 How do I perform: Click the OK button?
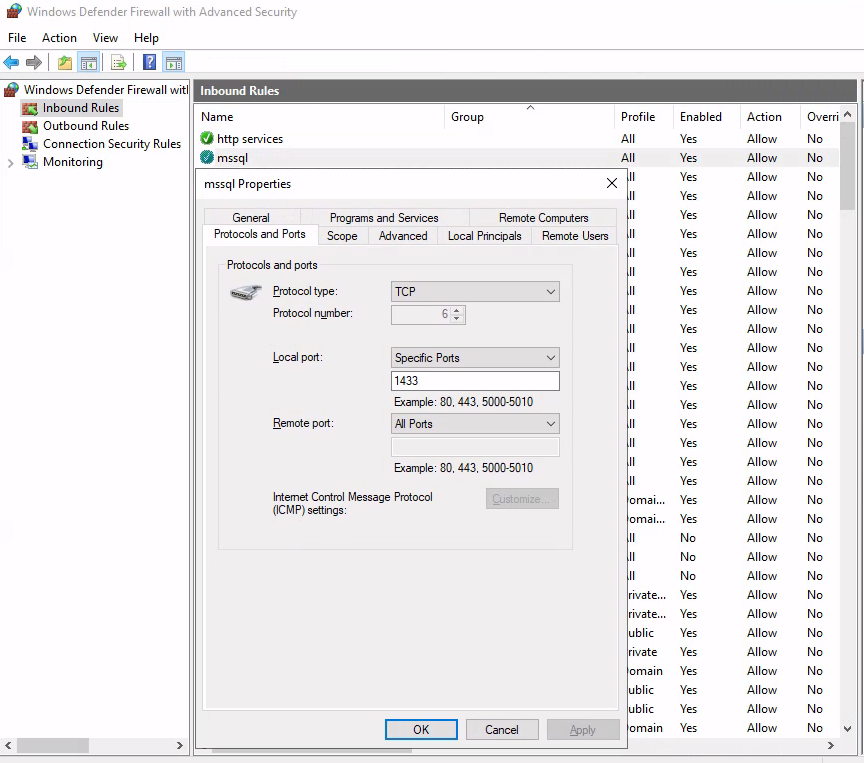pyautogui.click(x=421, y=729)
